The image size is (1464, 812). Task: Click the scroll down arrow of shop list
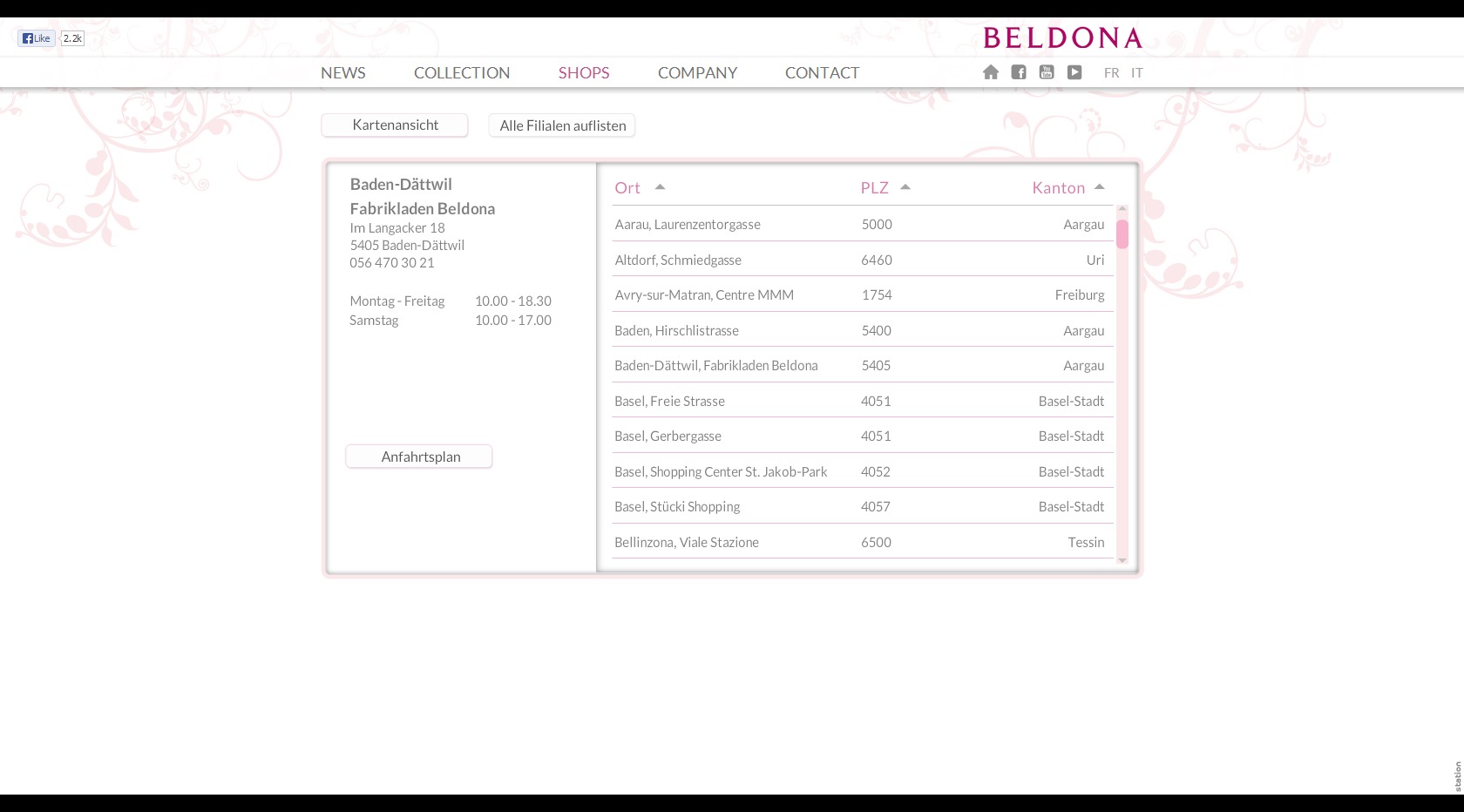point(1122,560)
